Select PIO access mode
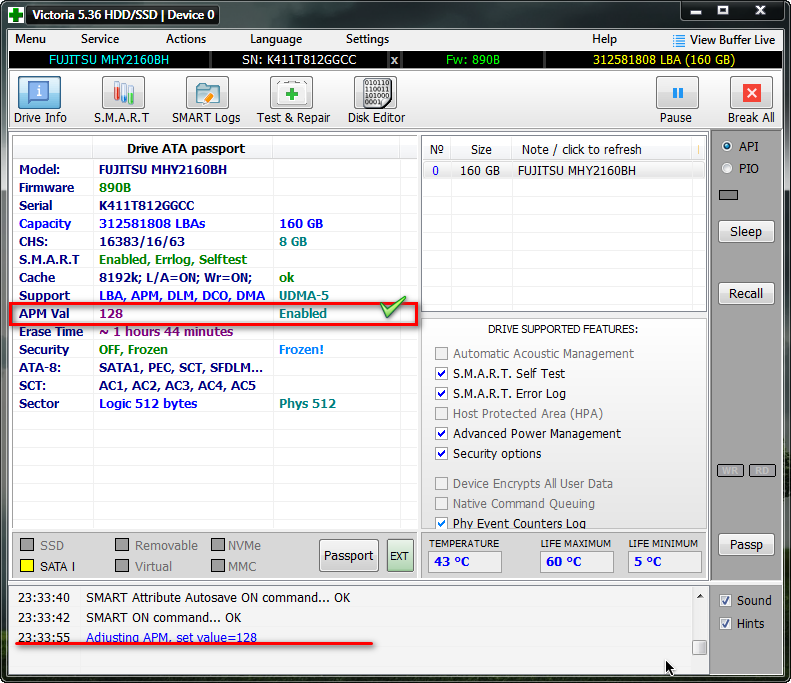The width and height of the screenshot is (791, 683). (x=727, y=168)
